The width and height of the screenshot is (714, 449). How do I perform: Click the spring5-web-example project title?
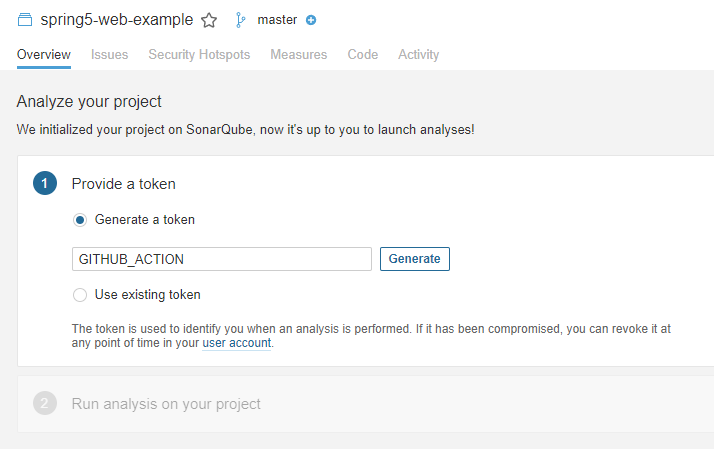117,20
